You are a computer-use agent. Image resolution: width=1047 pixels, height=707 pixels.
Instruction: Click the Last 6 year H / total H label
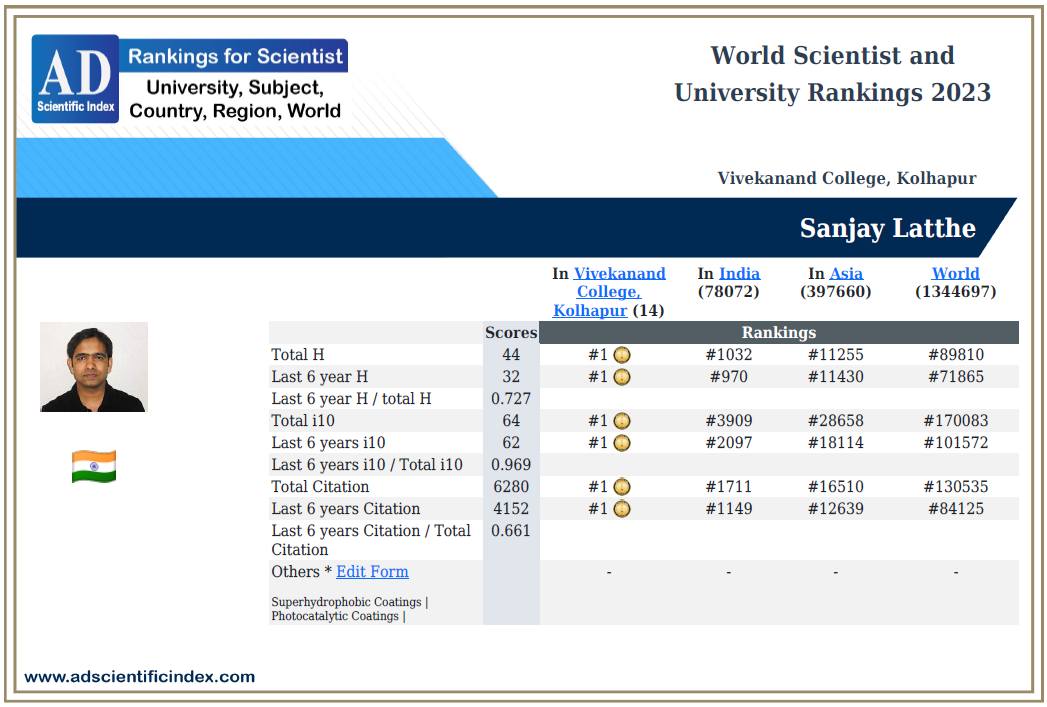(351, 399)
